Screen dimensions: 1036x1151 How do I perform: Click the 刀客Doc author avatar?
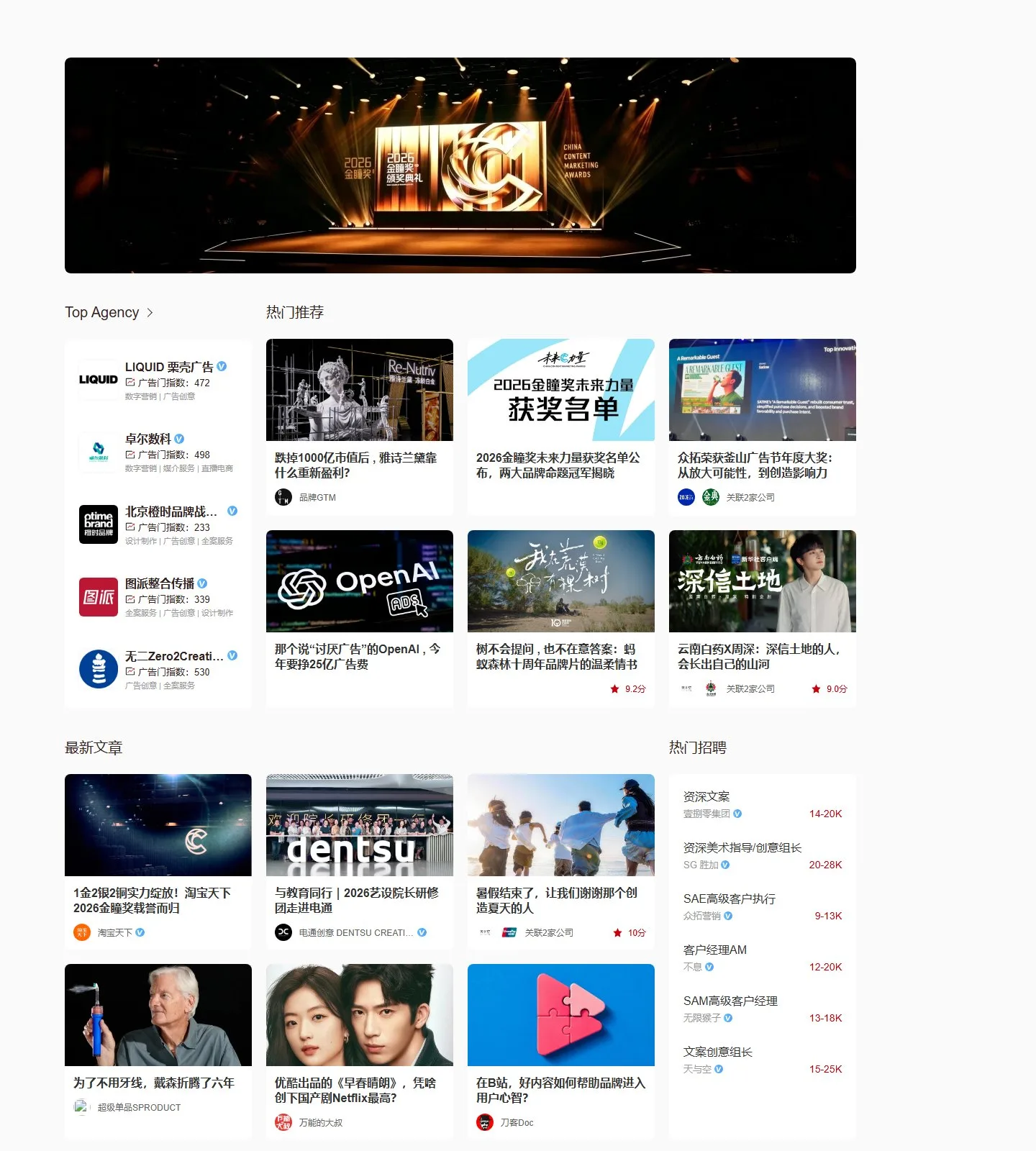click(x=485, y=1122)
